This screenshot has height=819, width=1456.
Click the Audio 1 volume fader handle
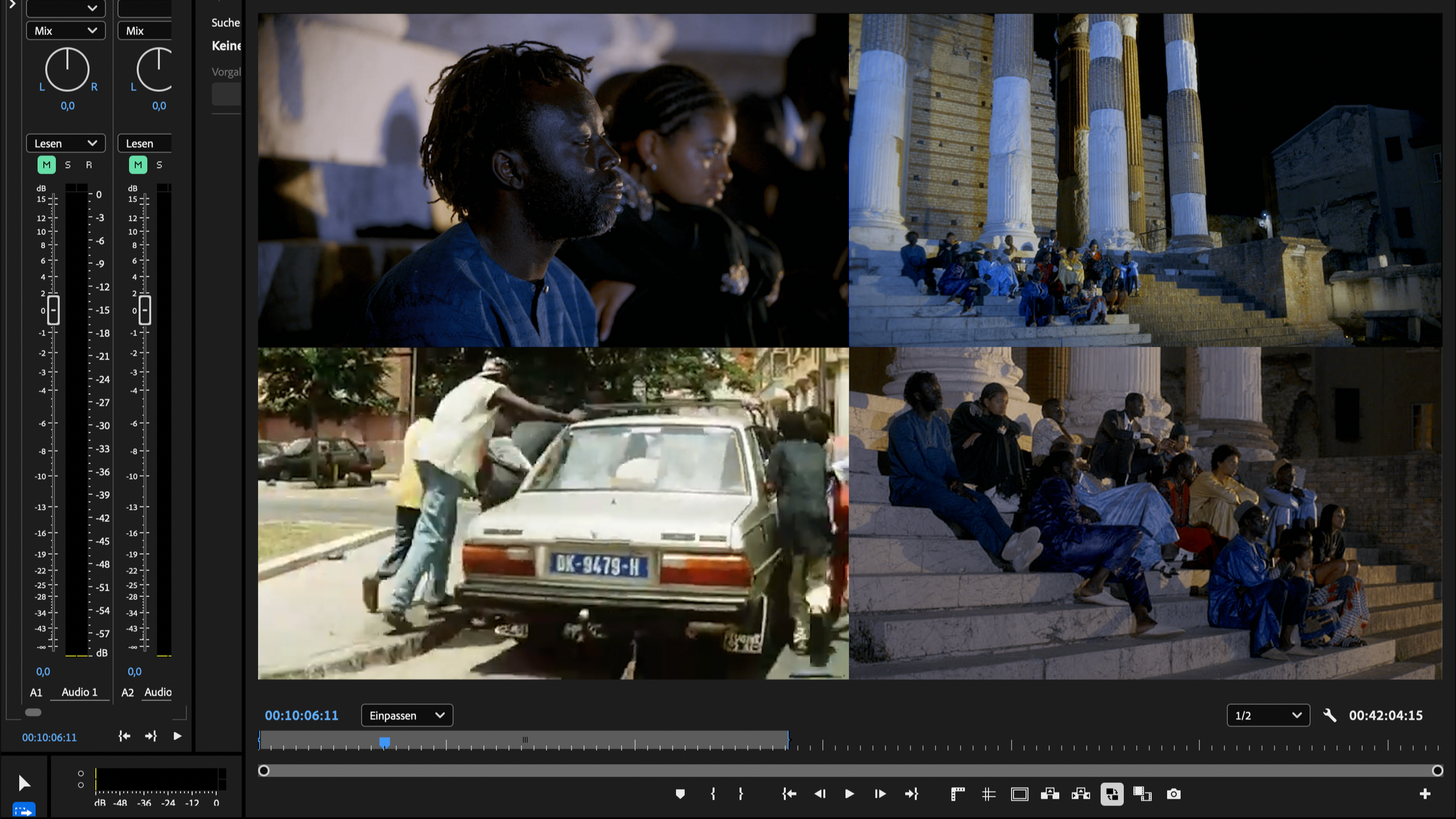53,310
